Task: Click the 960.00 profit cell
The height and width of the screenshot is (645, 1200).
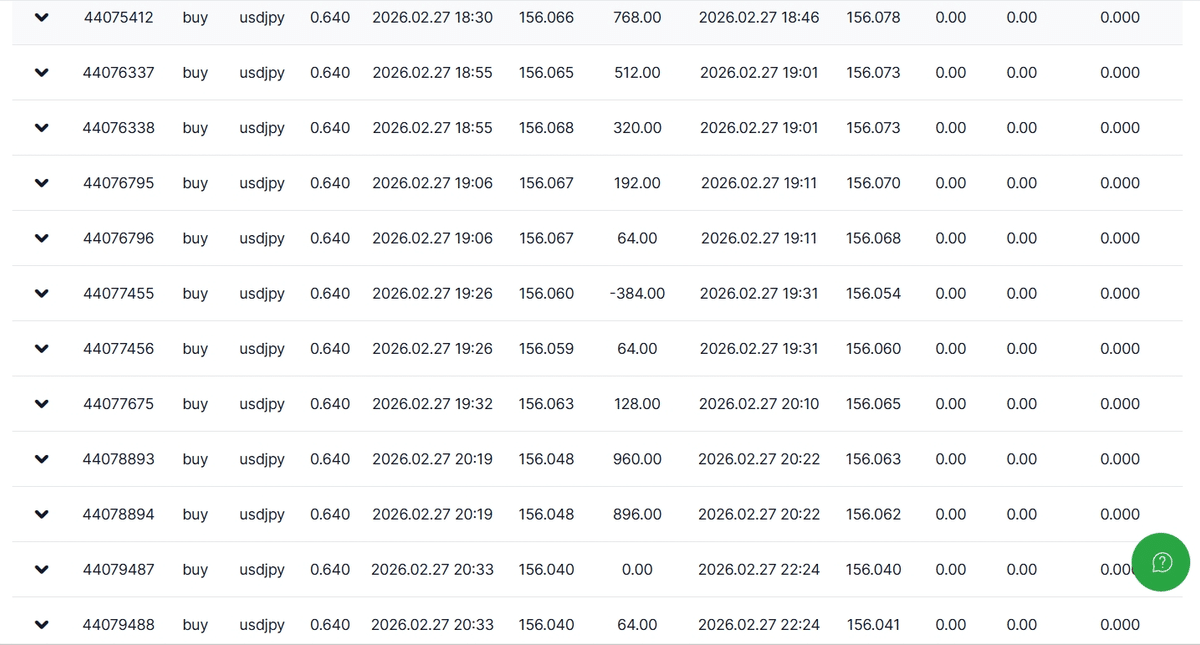Action: pyautogui.click(x=637, y=459)
